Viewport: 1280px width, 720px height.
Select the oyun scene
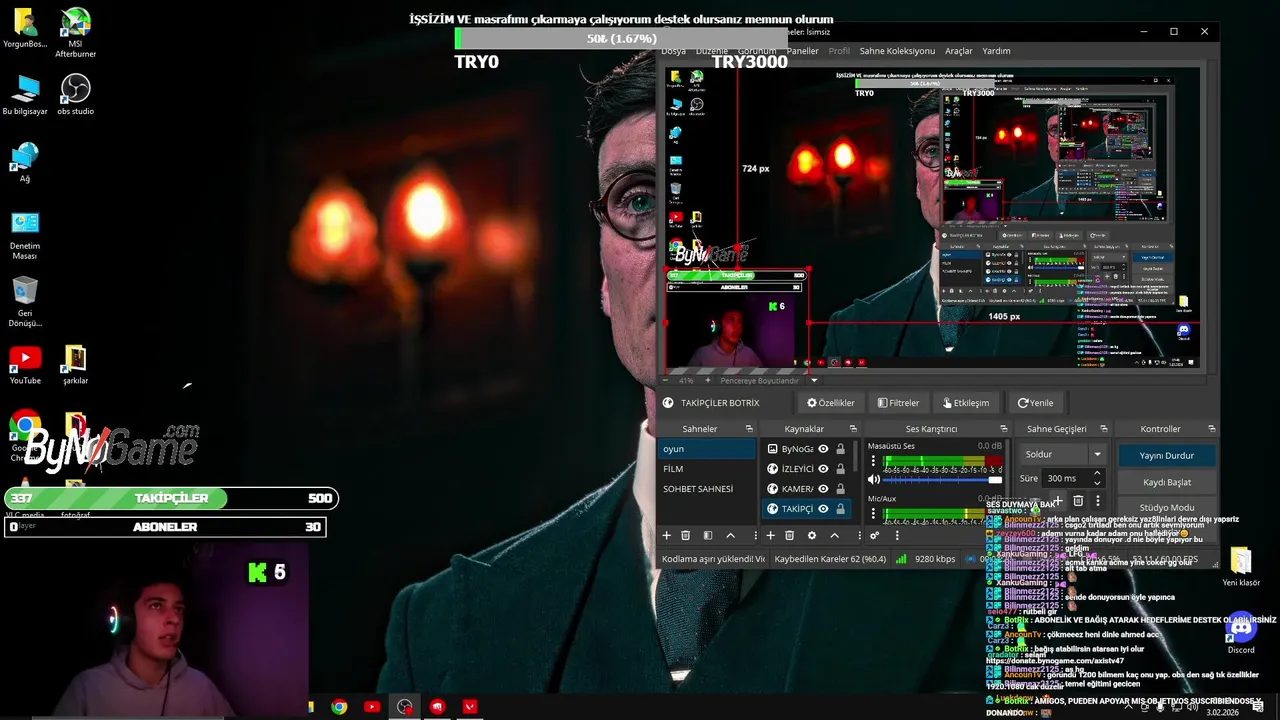[x=707, y=449]
